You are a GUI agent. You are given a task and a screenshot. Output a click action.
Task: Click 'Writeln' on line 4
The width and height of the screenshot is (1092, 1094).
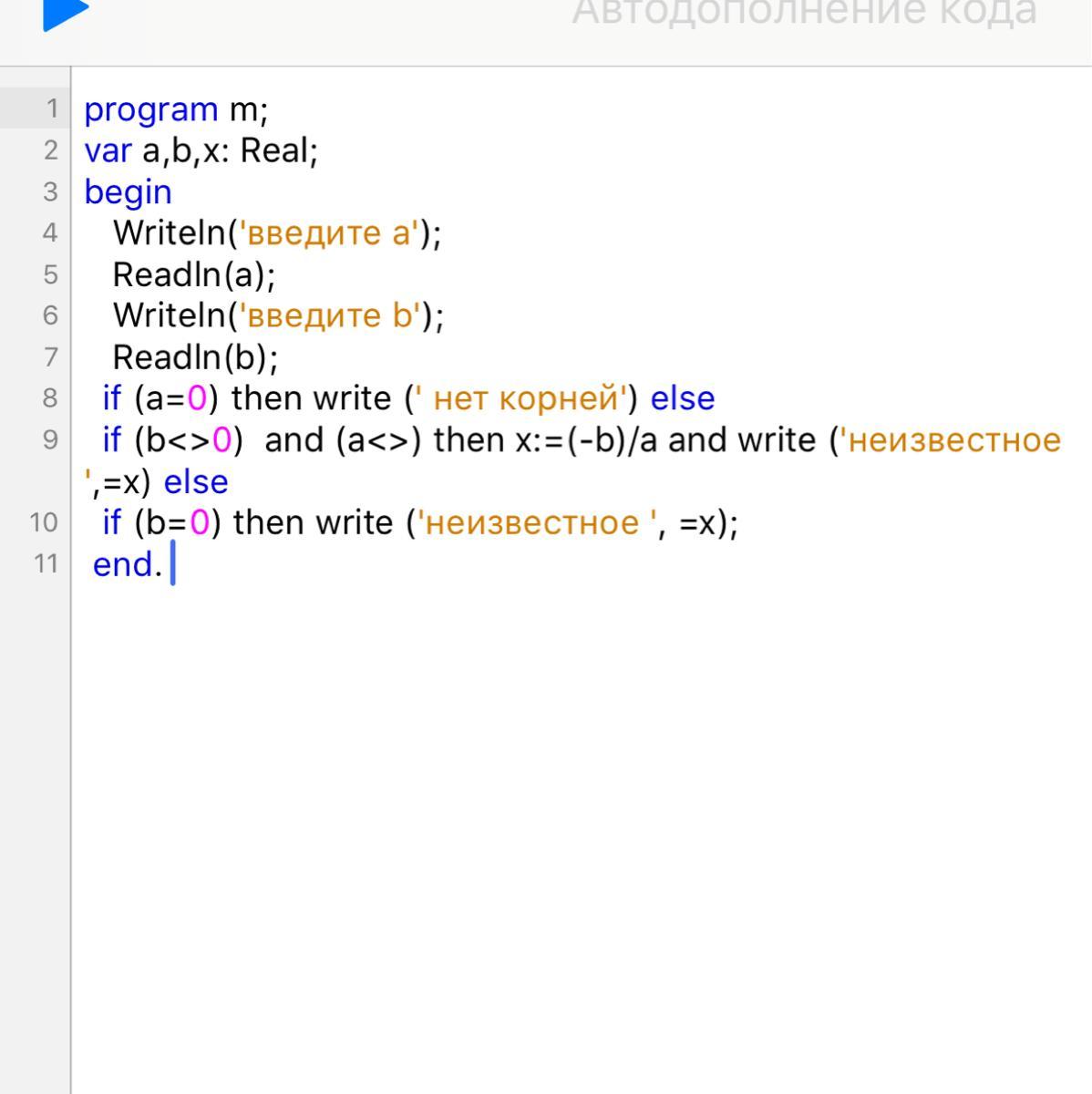pyautogui.click(x=169, y=233)
